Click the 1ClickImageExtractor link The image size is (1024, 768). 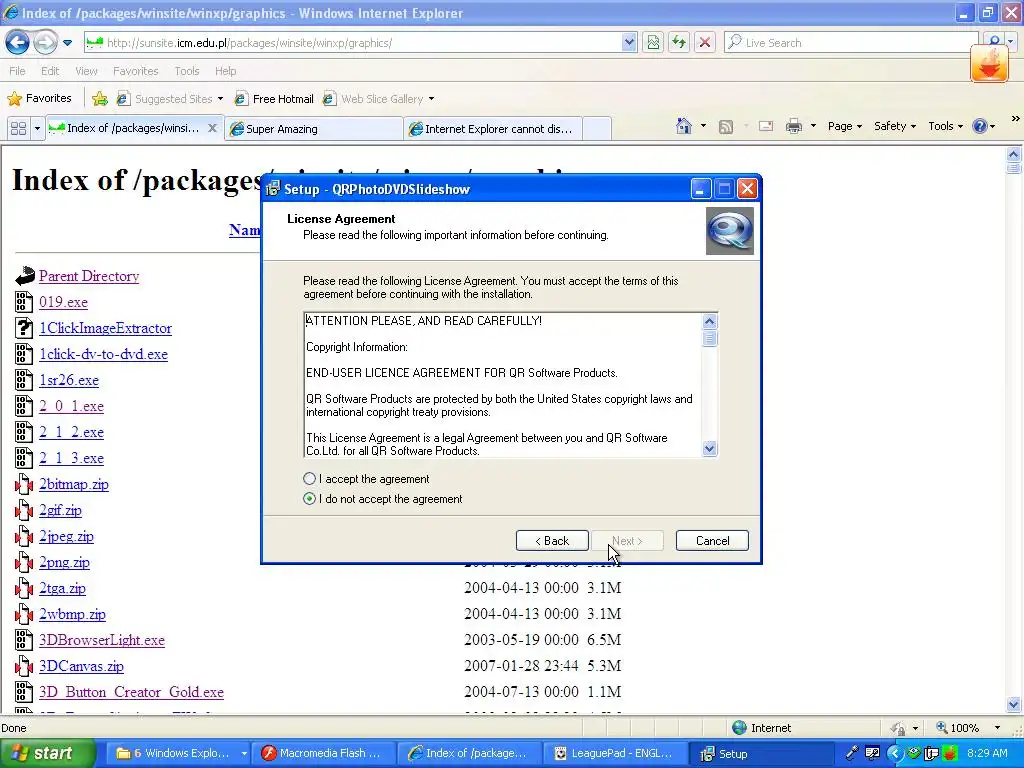(x=105, y=328)
